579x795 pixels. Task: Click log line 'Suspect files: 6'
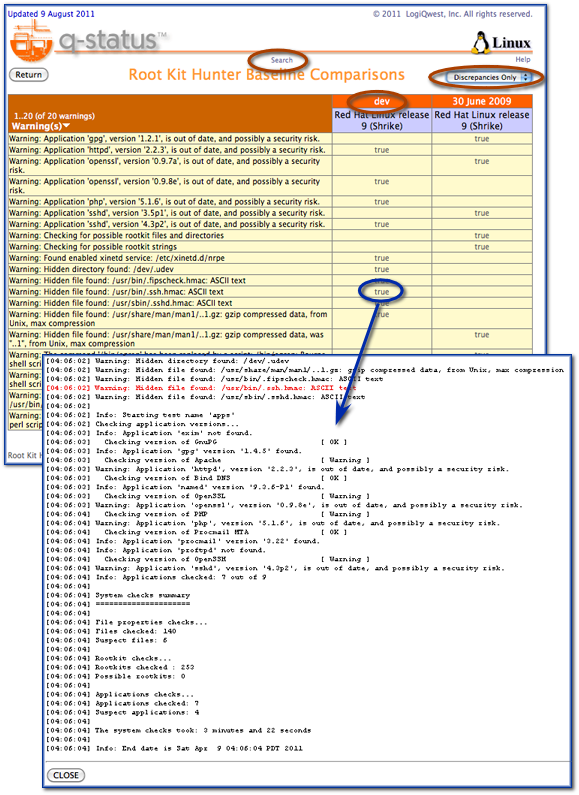(106, 640)
